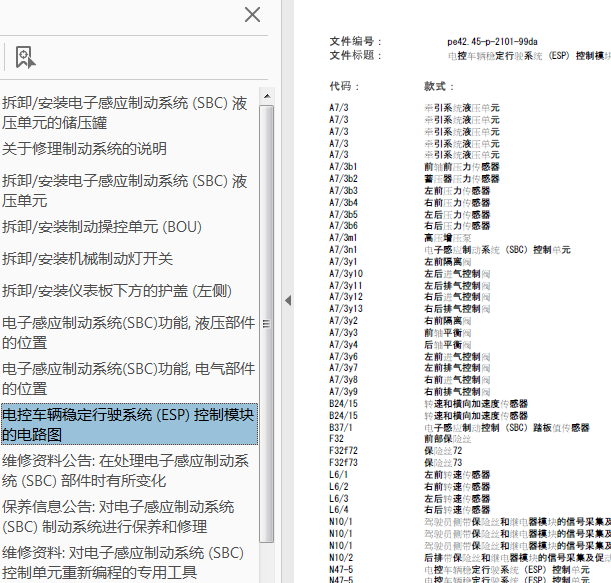Click code A7/3y11 in the list

pos(346,286)
